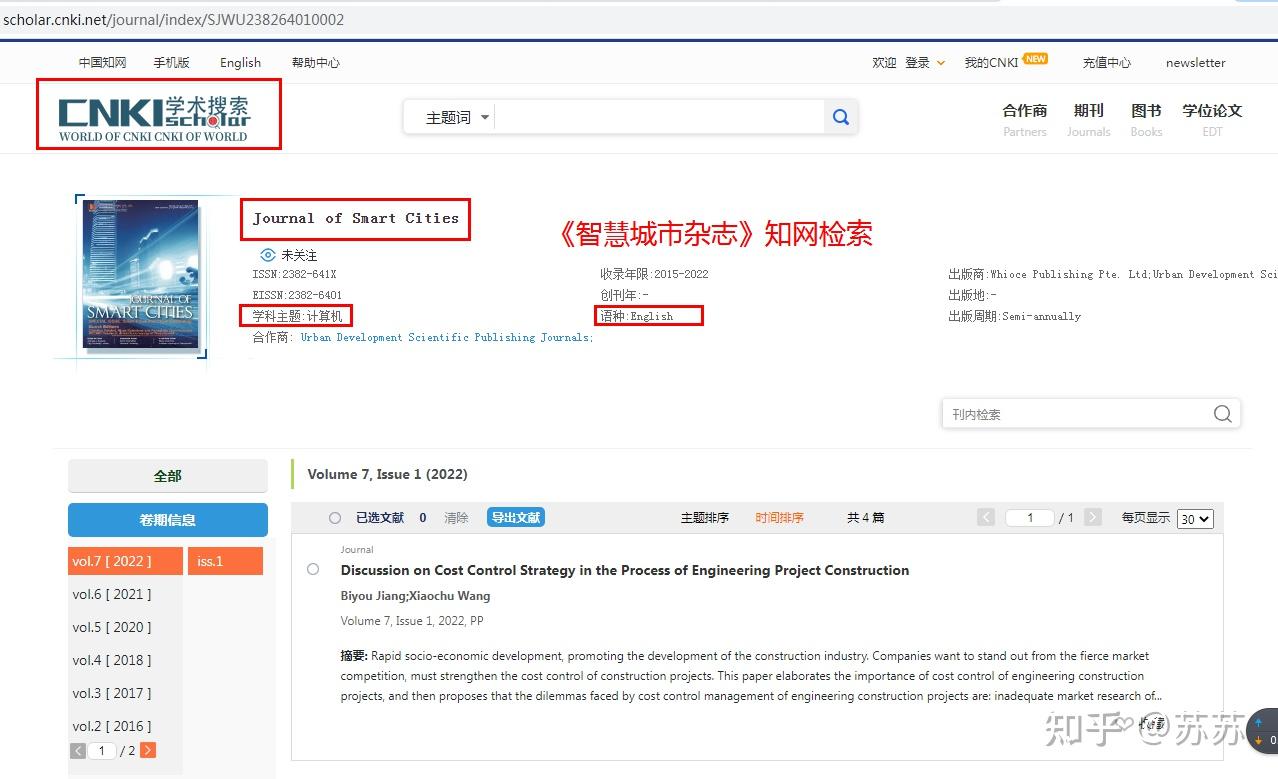Select iss.1 issue

[225, 561]
